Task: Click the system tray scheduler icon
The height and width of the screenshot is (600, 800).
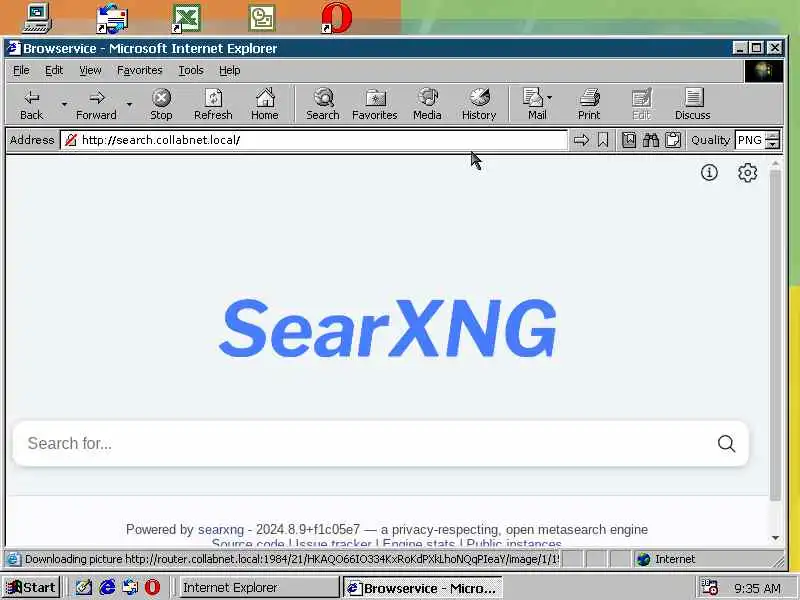Action: (x=709, y=587)
